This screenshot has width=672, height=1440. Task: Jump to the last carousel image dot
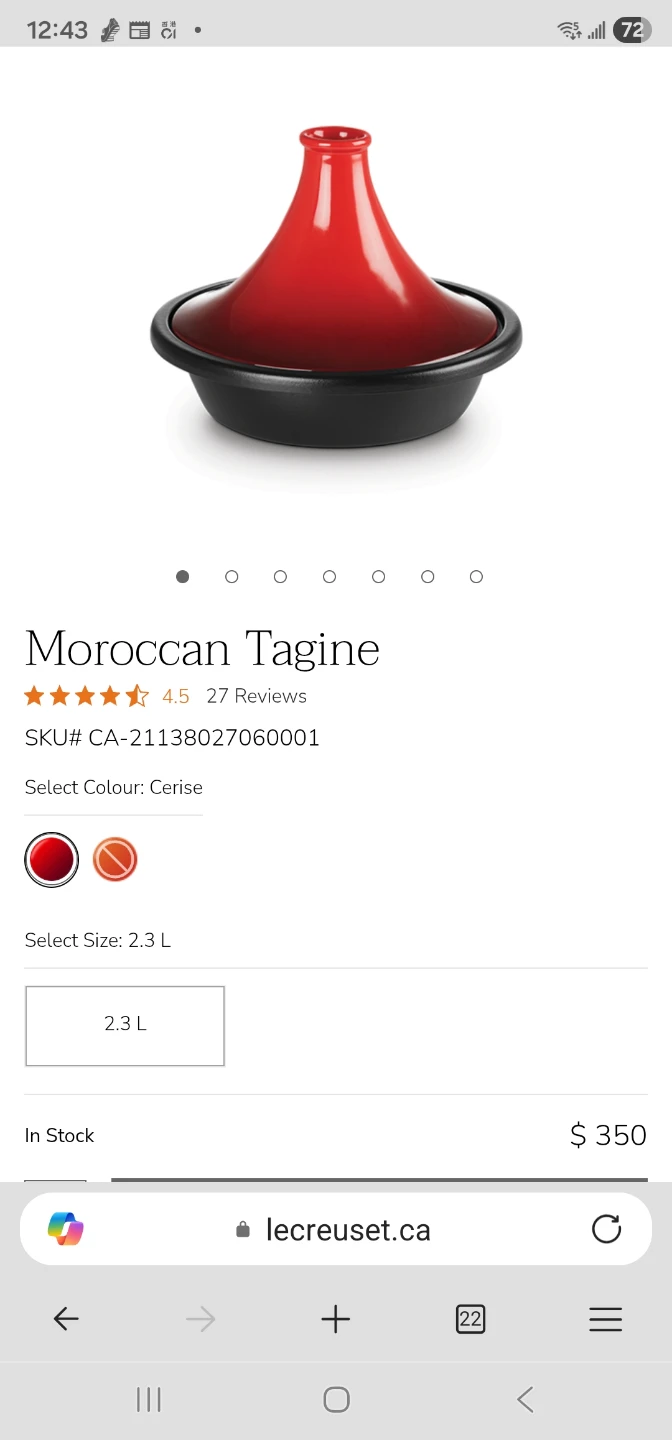tap(476, 577)
